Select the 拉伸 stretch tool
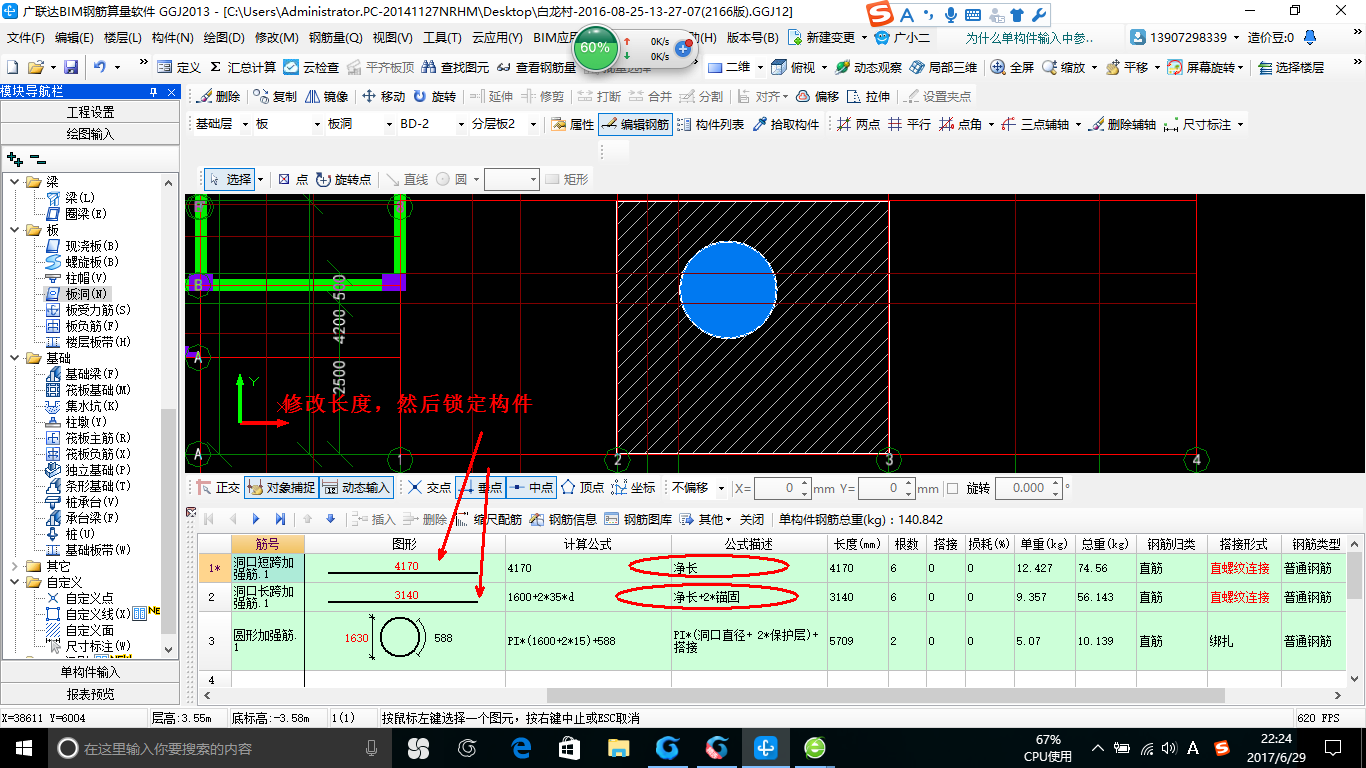 point(868,97)
